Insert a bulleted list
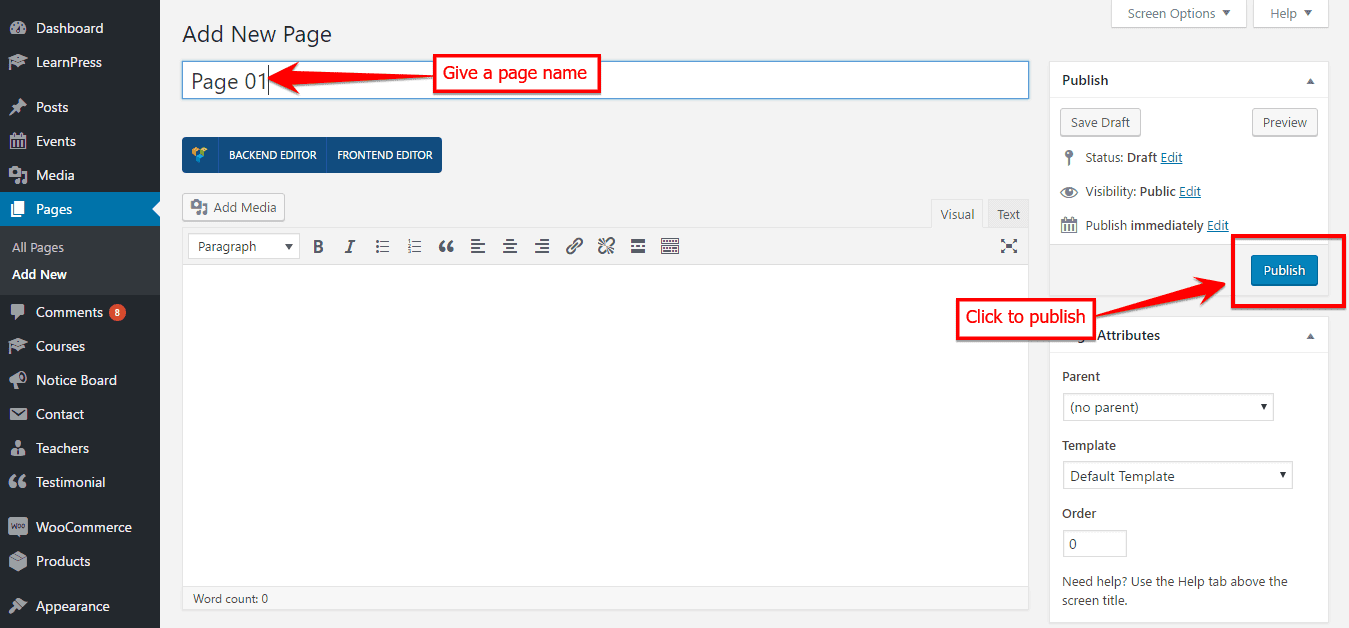The height and width of the screenshot is (628, 1349). 382,246
